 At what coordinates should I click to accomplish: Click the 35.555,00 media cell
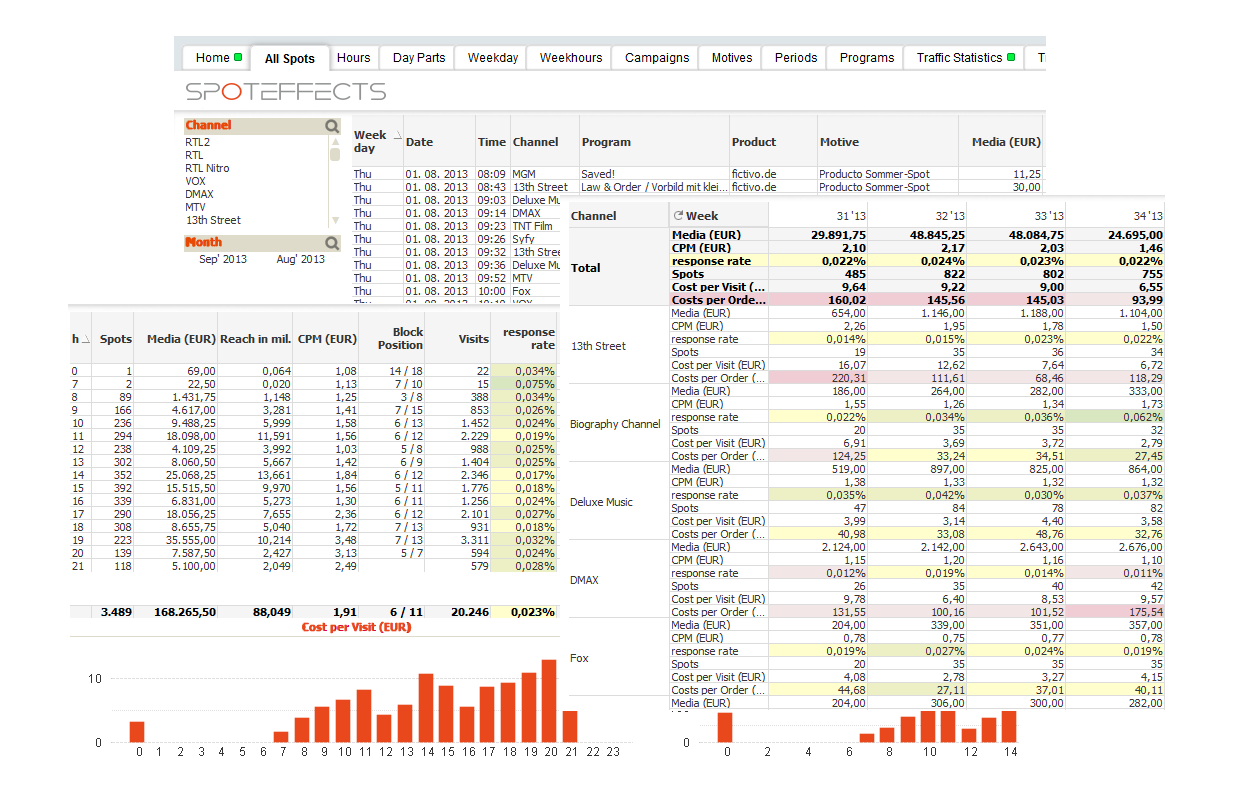click(x=176, y=540)
